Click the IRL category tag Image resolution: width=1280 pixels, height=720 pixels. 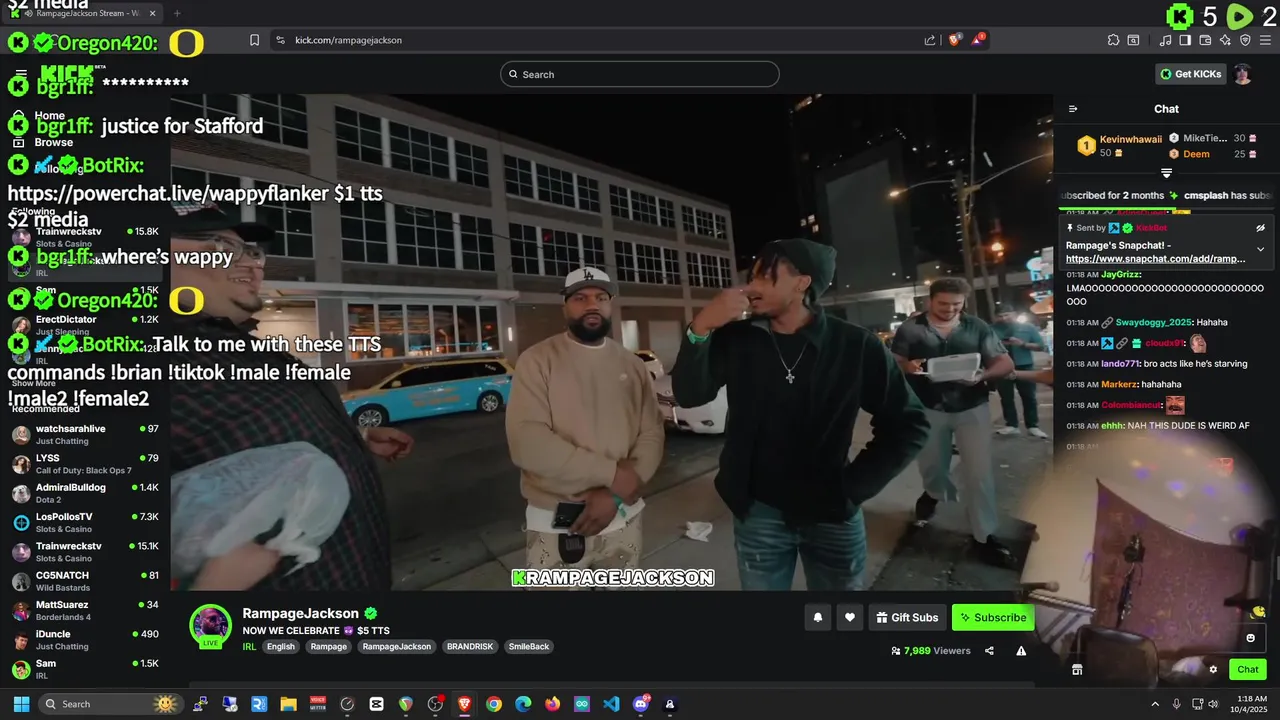[249, 646]
